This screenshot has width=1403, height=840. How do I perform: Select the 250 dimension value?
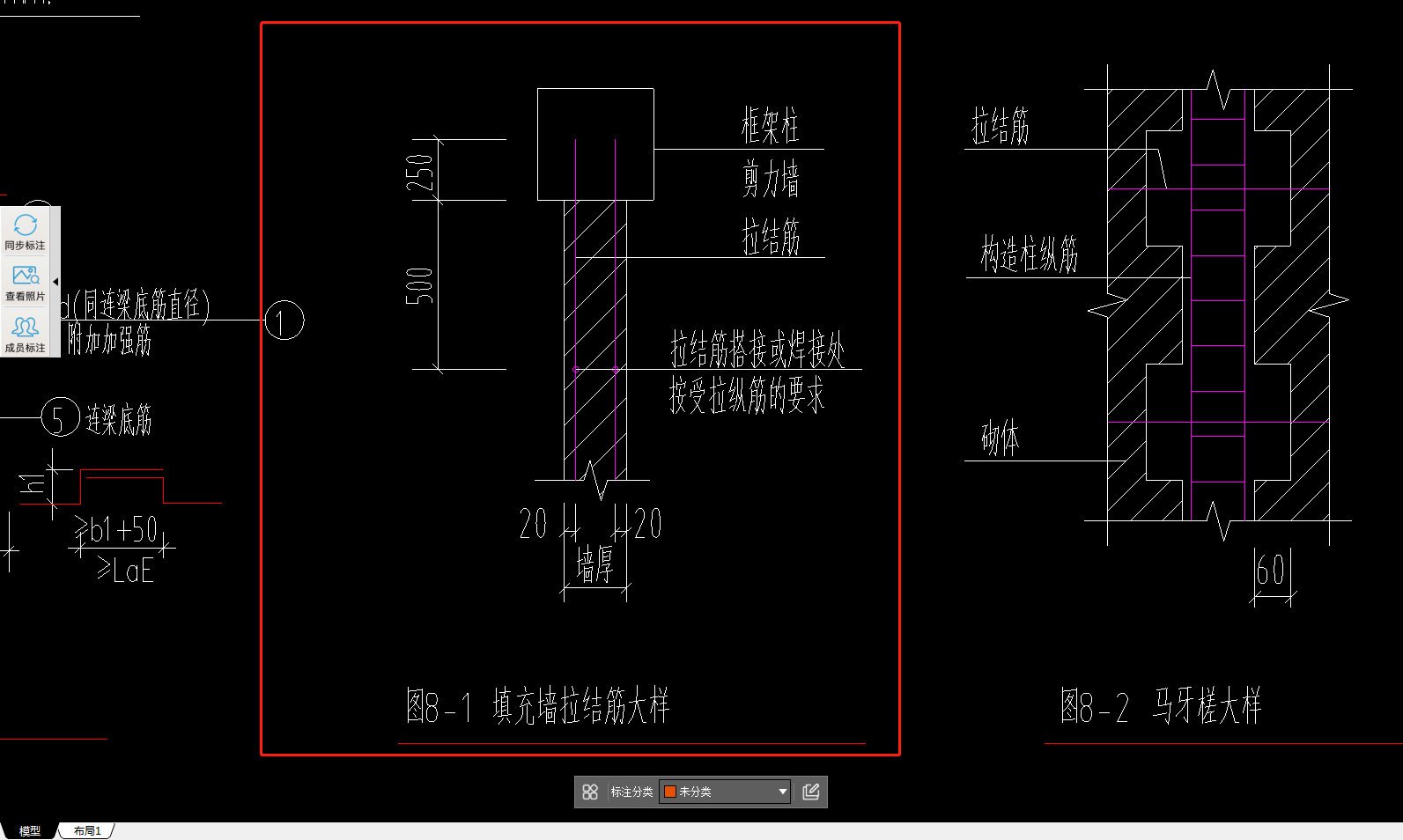[x=420, y=173]
